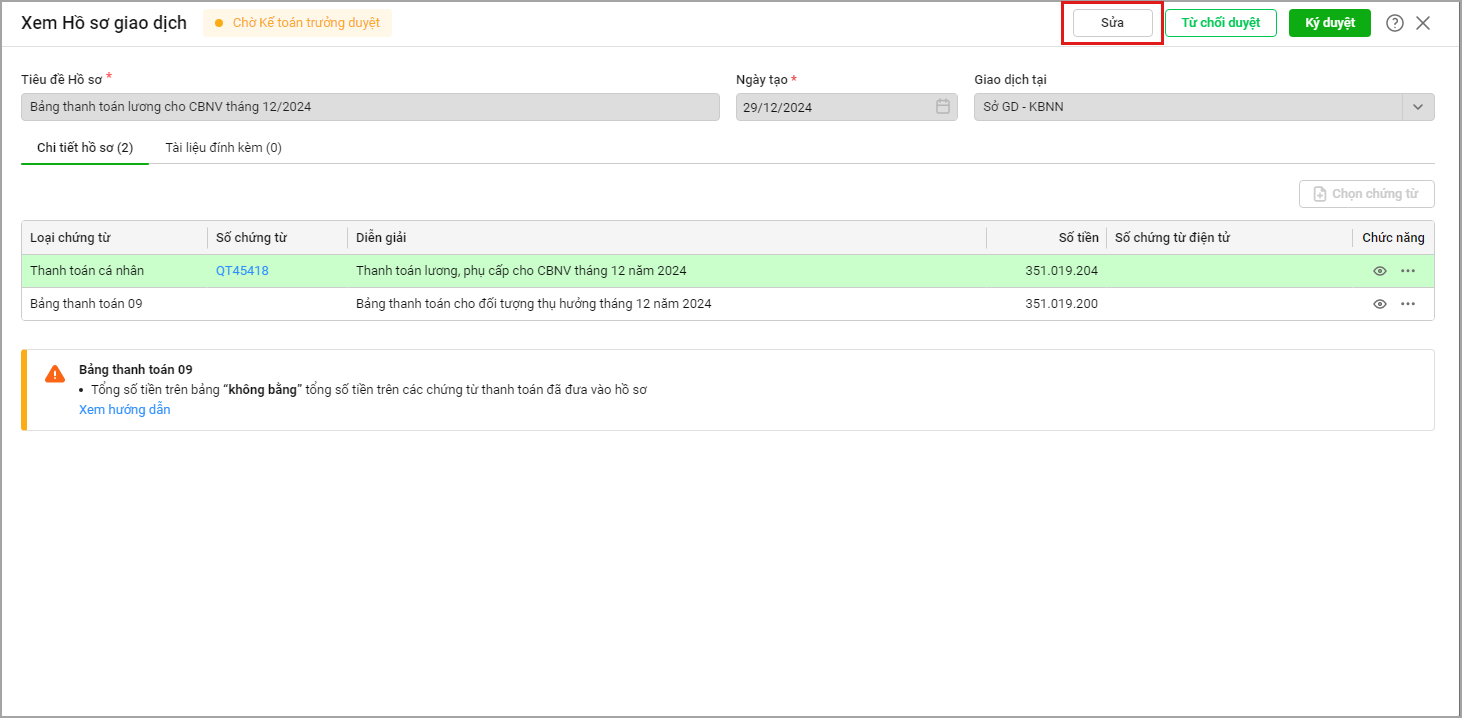Click the orange warning triangle icon
Image resolution: width=1462 pixels, height=718 pixels.
55,374
